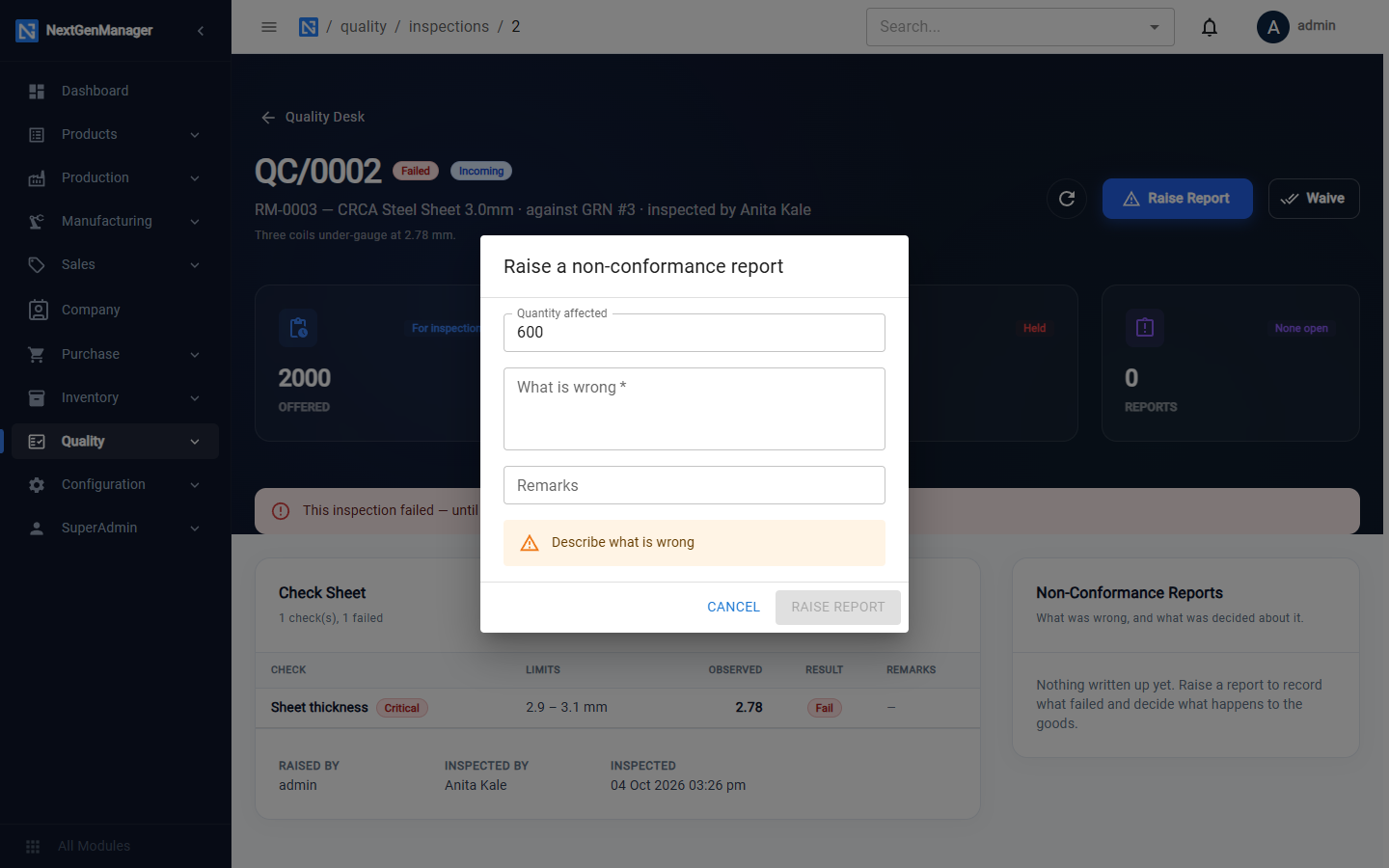This screenshot has height=868, width=1389.
Task: Go to the quality breadcrumb link
Action: tap(363, 27)
